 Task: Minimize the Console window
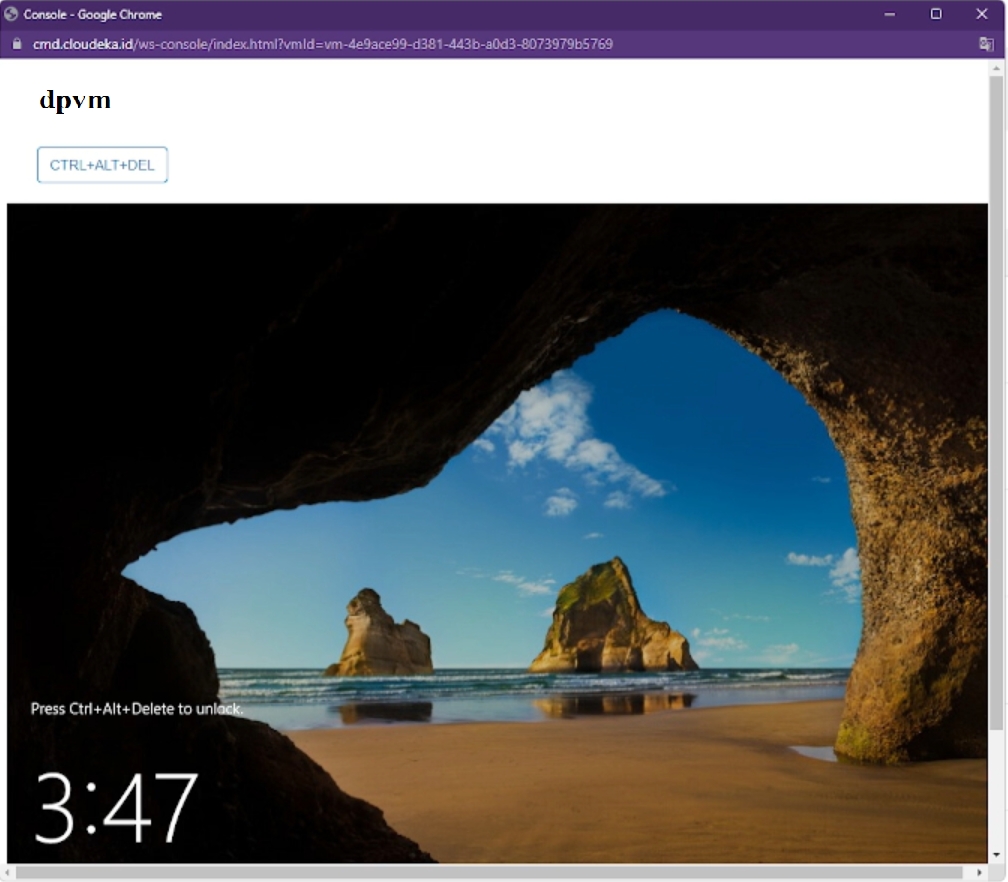tap(889, 14)
